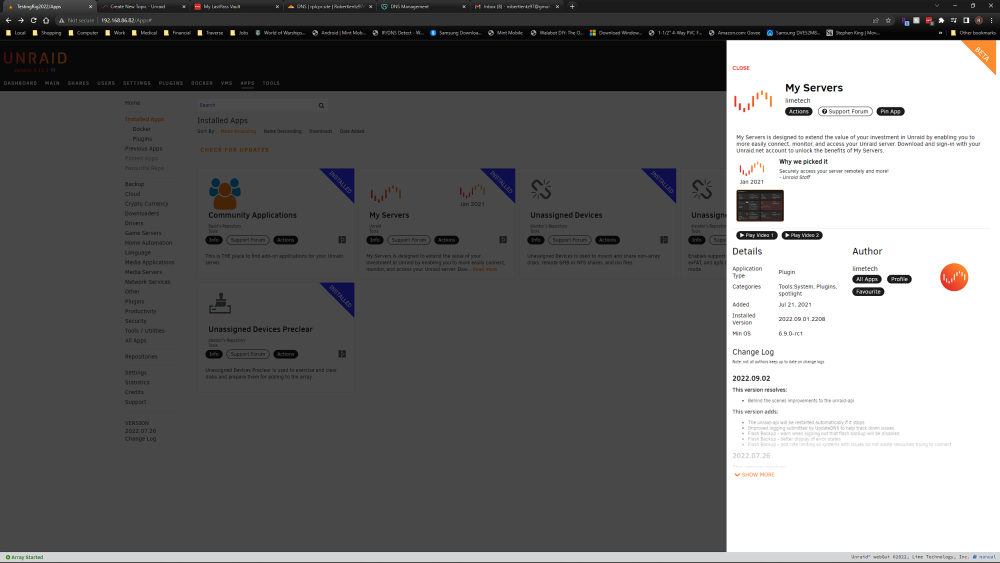Switch to the My LastPass Vault tab

236,6
